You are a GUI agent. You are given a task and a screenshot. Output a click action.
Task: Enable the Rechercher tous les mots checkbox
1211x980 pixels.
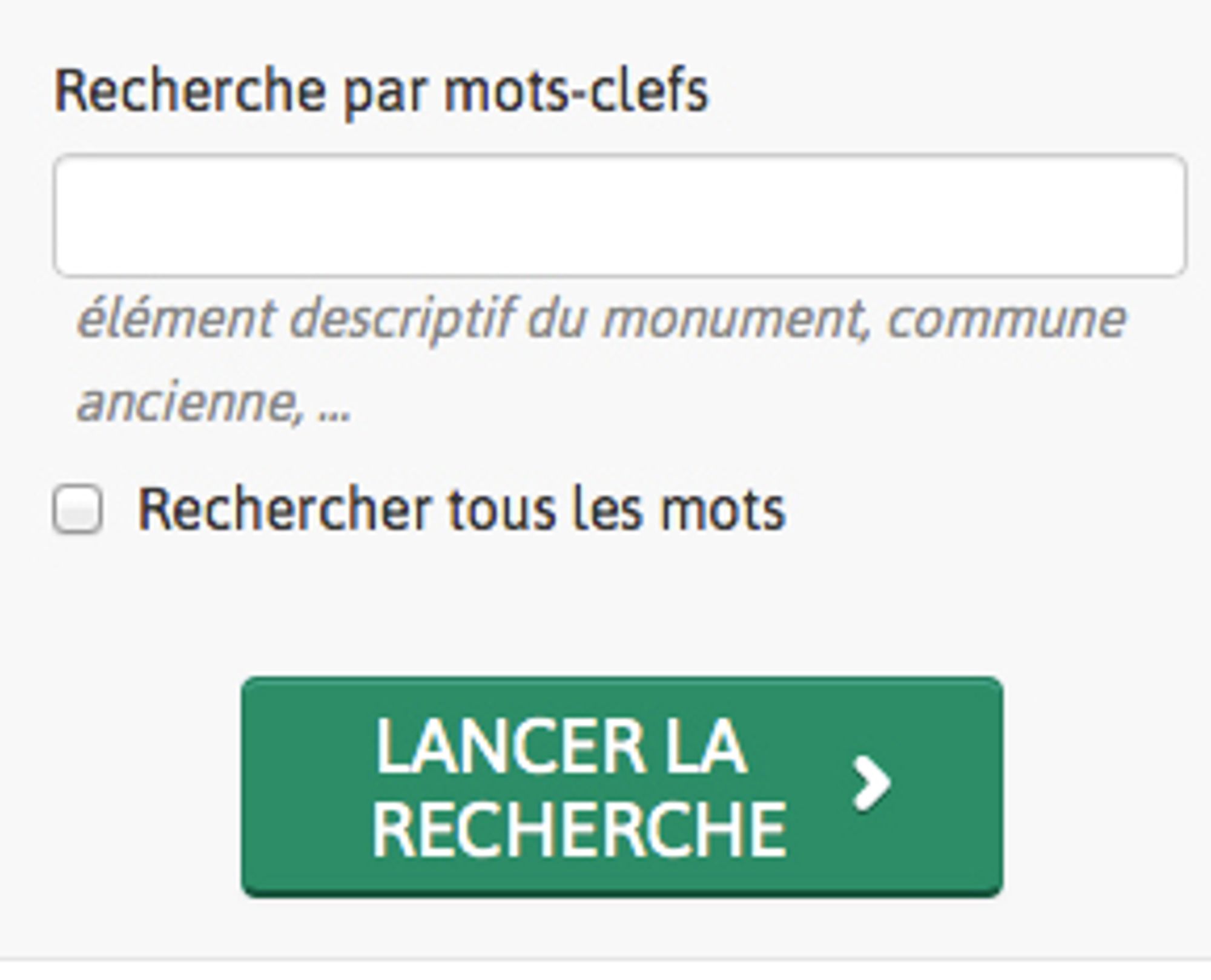pos(78,509)
